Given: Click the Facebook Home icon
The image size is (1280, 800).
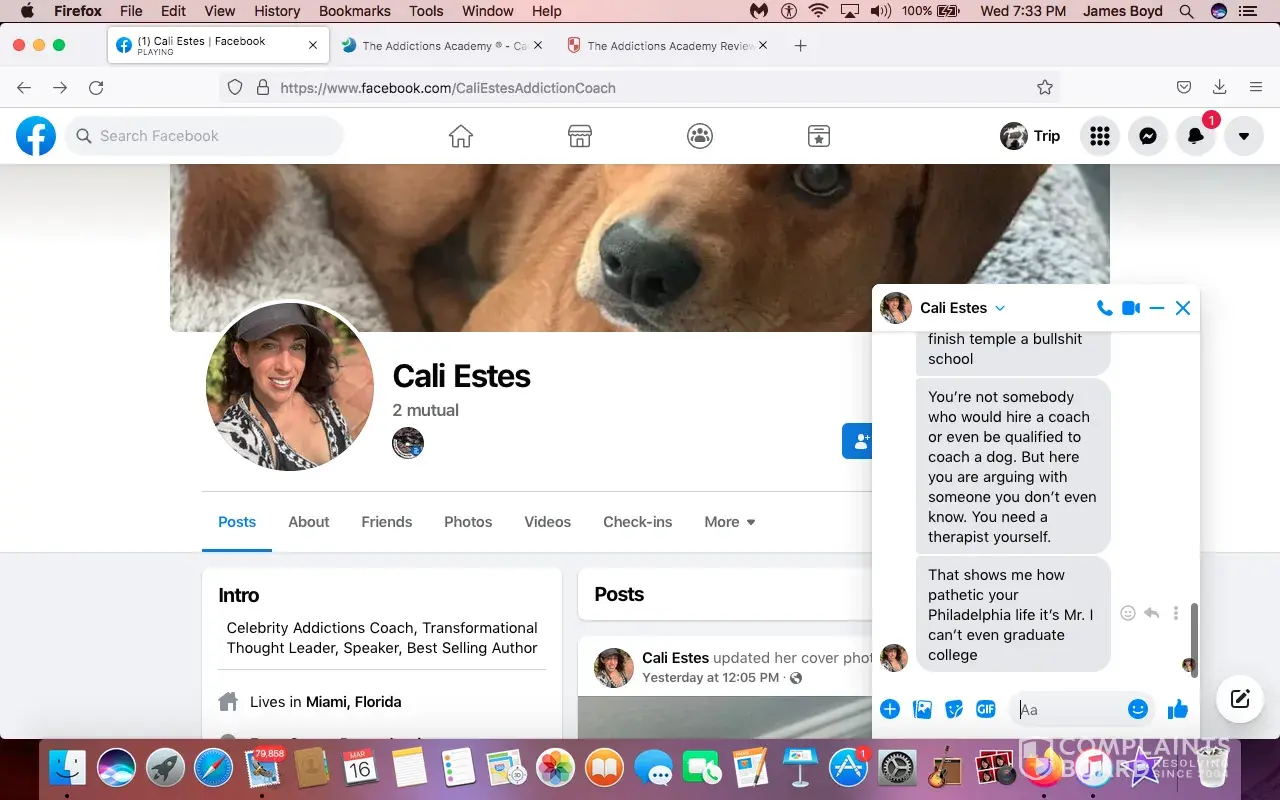Looking at the screenshot, I should pyautogui.click(x=461, y=136).
